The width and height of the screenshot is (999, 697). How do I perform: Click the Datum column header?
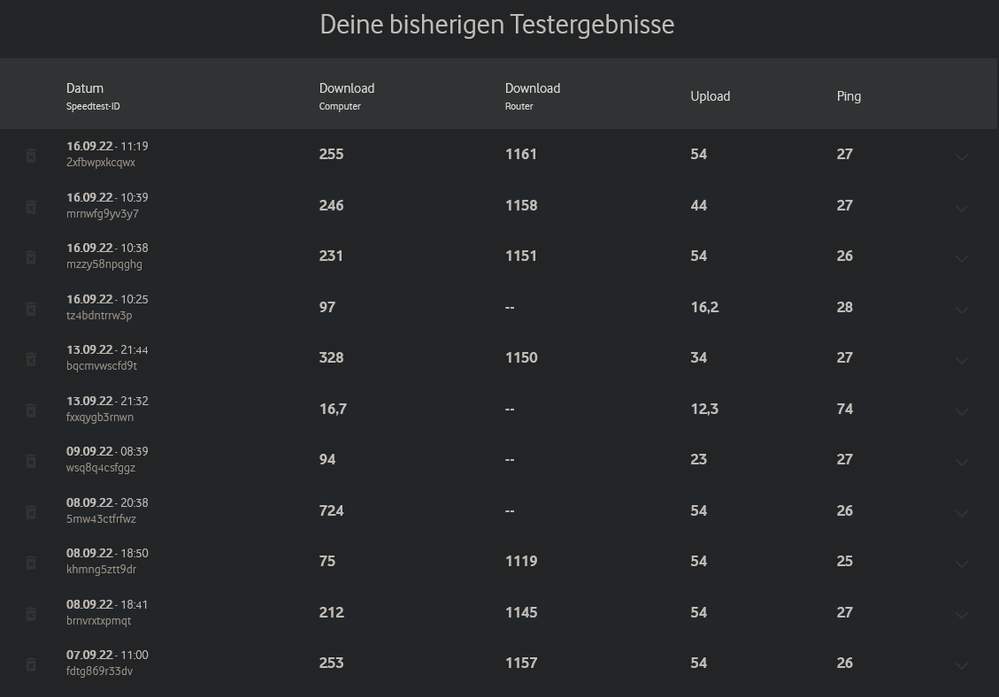[x=85, y=89]
